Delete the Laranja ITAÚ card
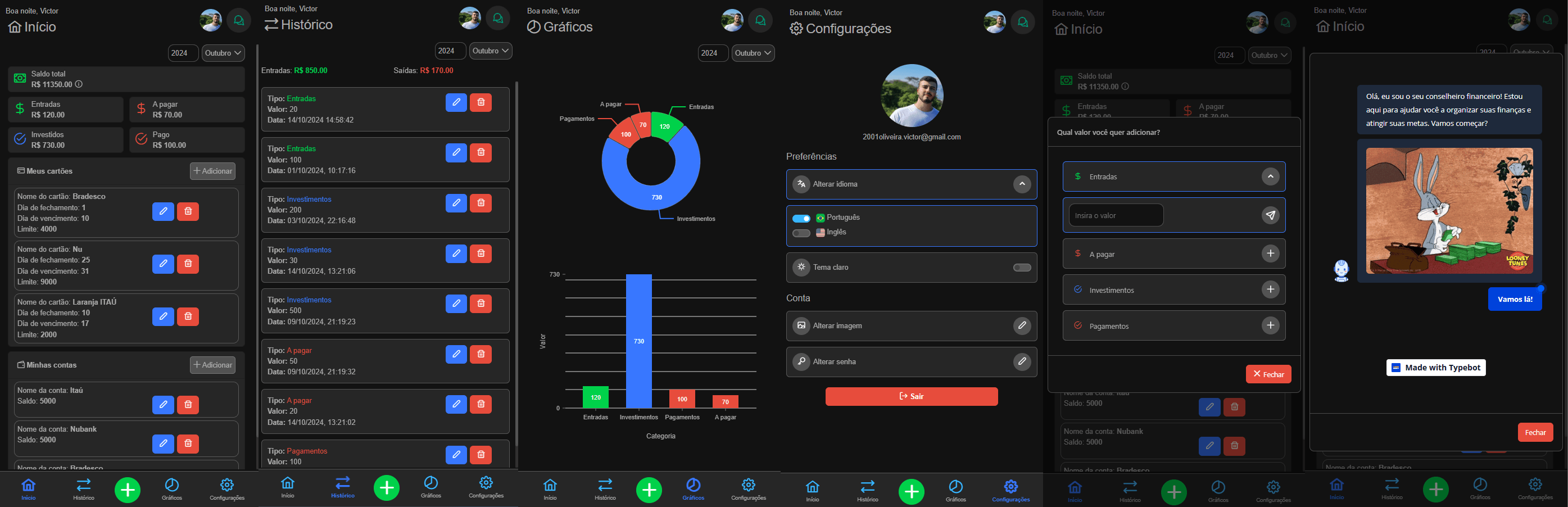1568x507 pixels. [x=188, y=316]
